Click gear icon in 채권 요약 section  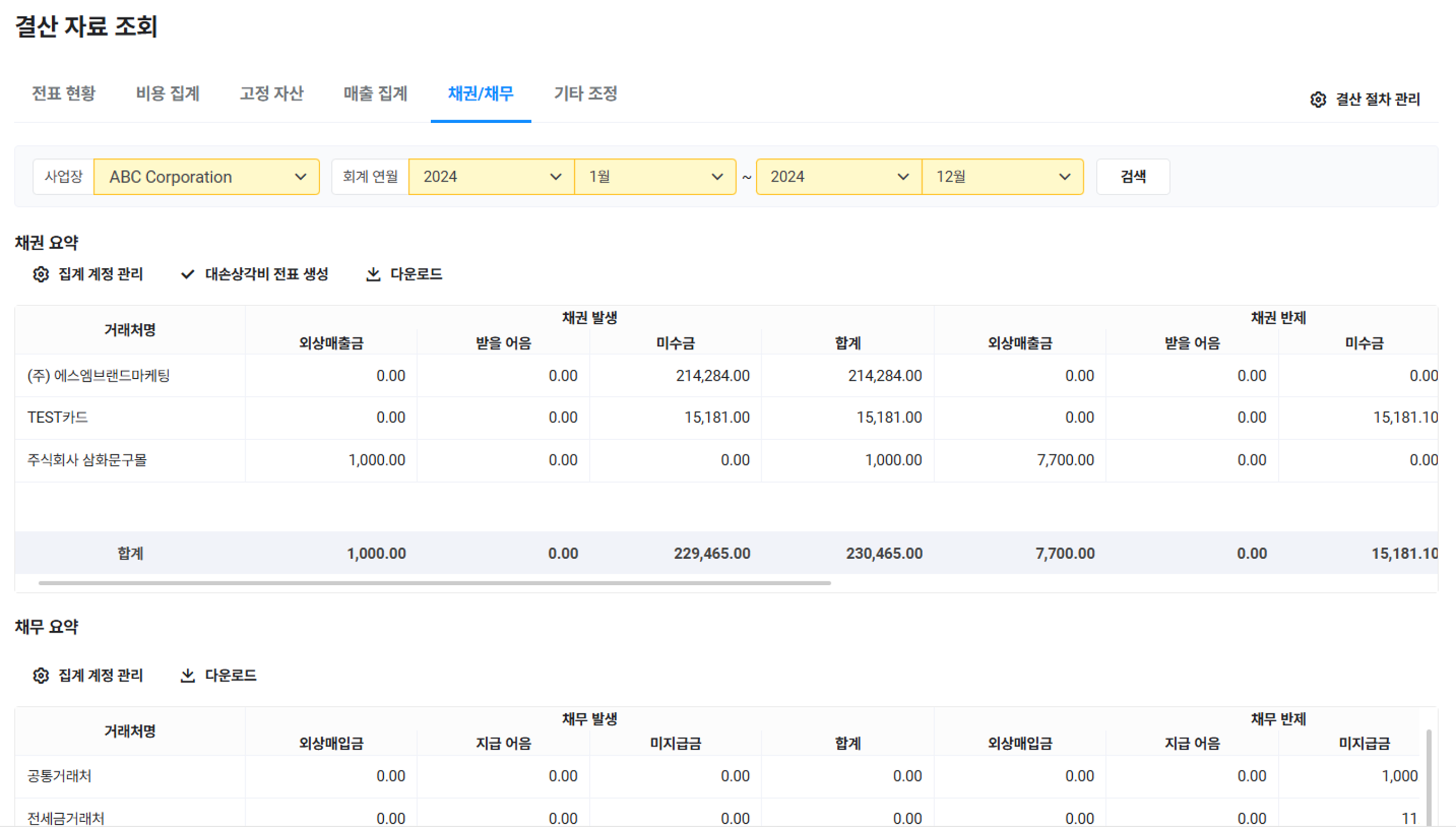coord(41,274)
